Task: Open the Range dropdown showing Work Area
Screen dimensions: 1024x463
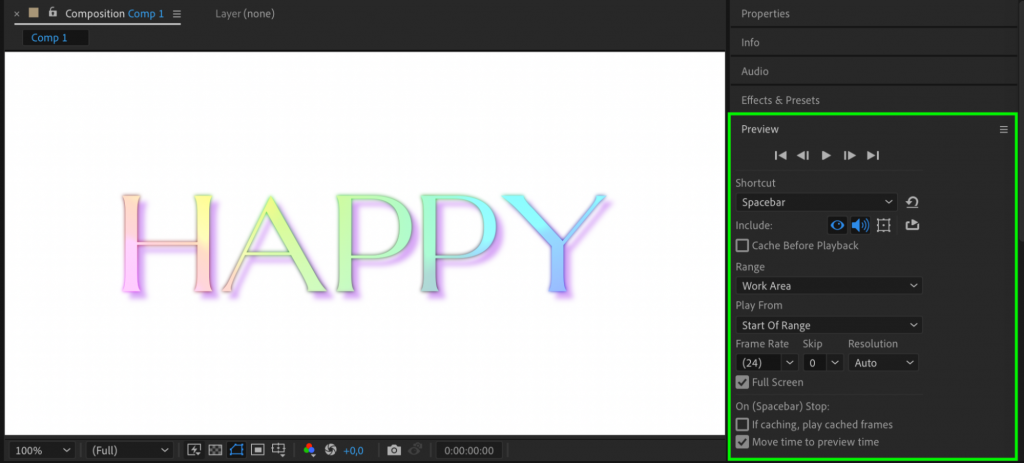Action: (x=828, y=286)
